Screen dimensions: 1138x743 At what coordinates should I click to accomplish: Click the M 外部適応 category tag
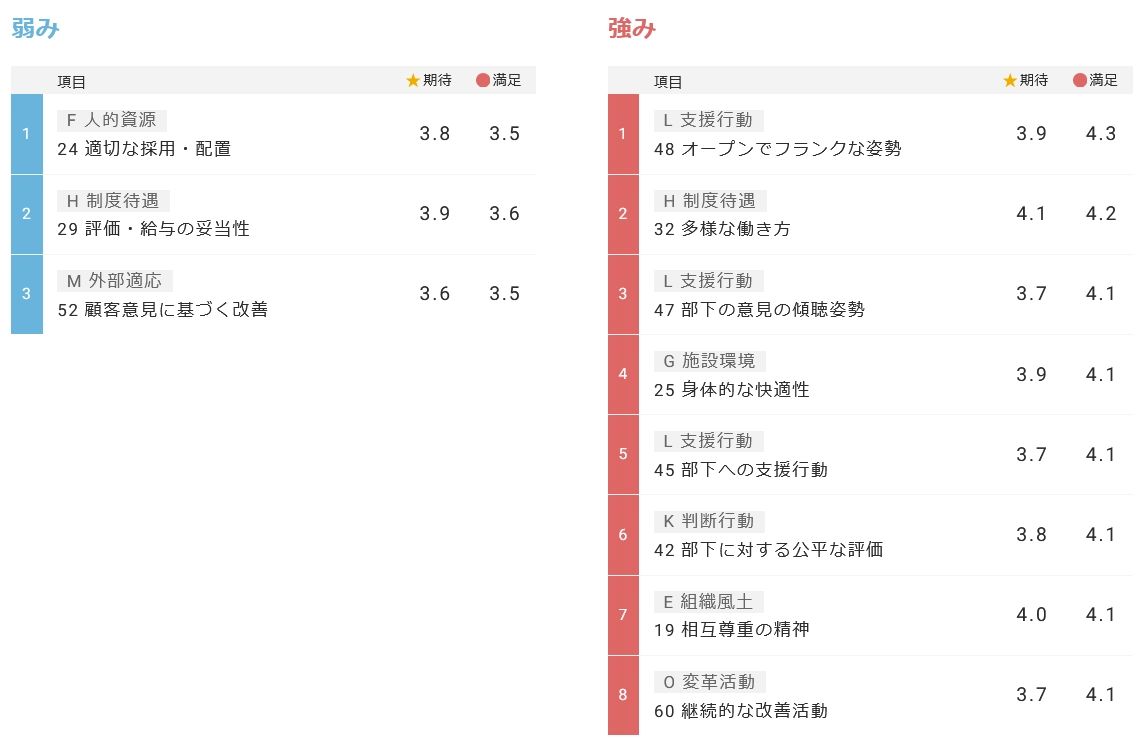[113, 281]
